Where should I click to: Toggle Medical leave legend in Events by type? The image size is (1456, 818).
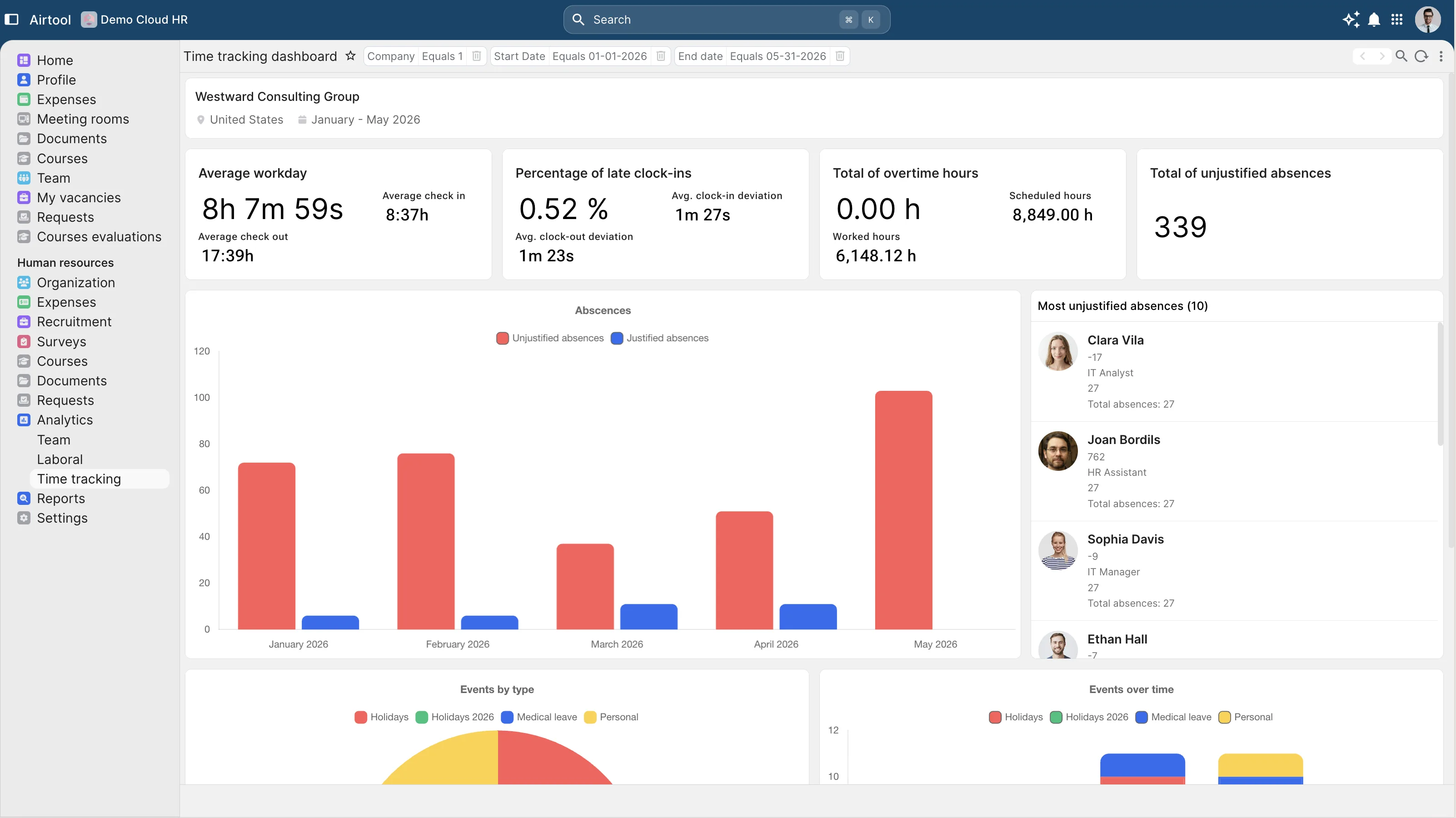click(x=539, y=717)
